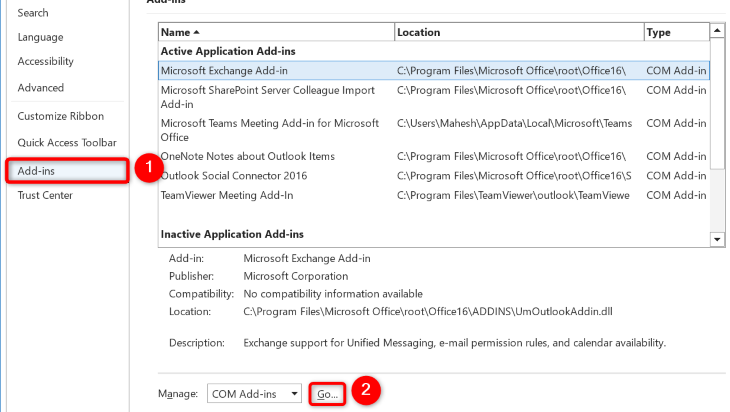Click the Inactive Application Add-ins group header
This screenshot has width=730, height=412.
[232, 234]
